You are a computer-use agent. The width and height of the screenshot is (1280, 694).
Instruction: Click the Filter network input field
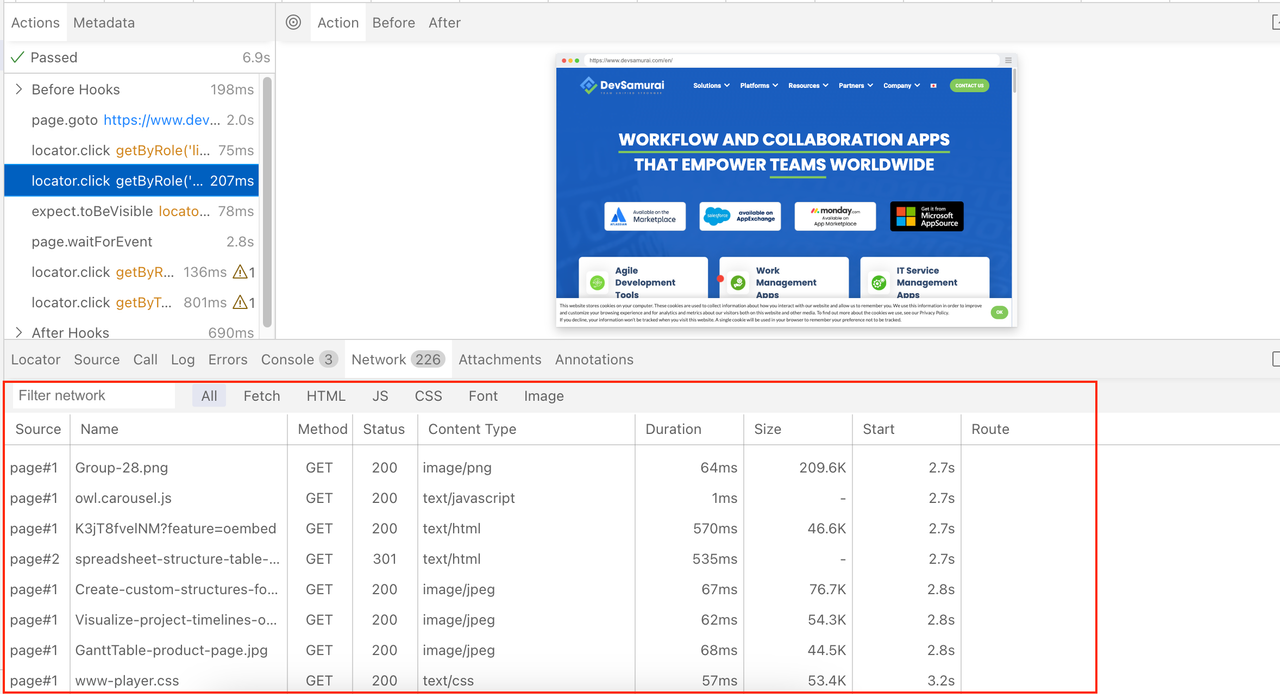click(x=95, y=395)
